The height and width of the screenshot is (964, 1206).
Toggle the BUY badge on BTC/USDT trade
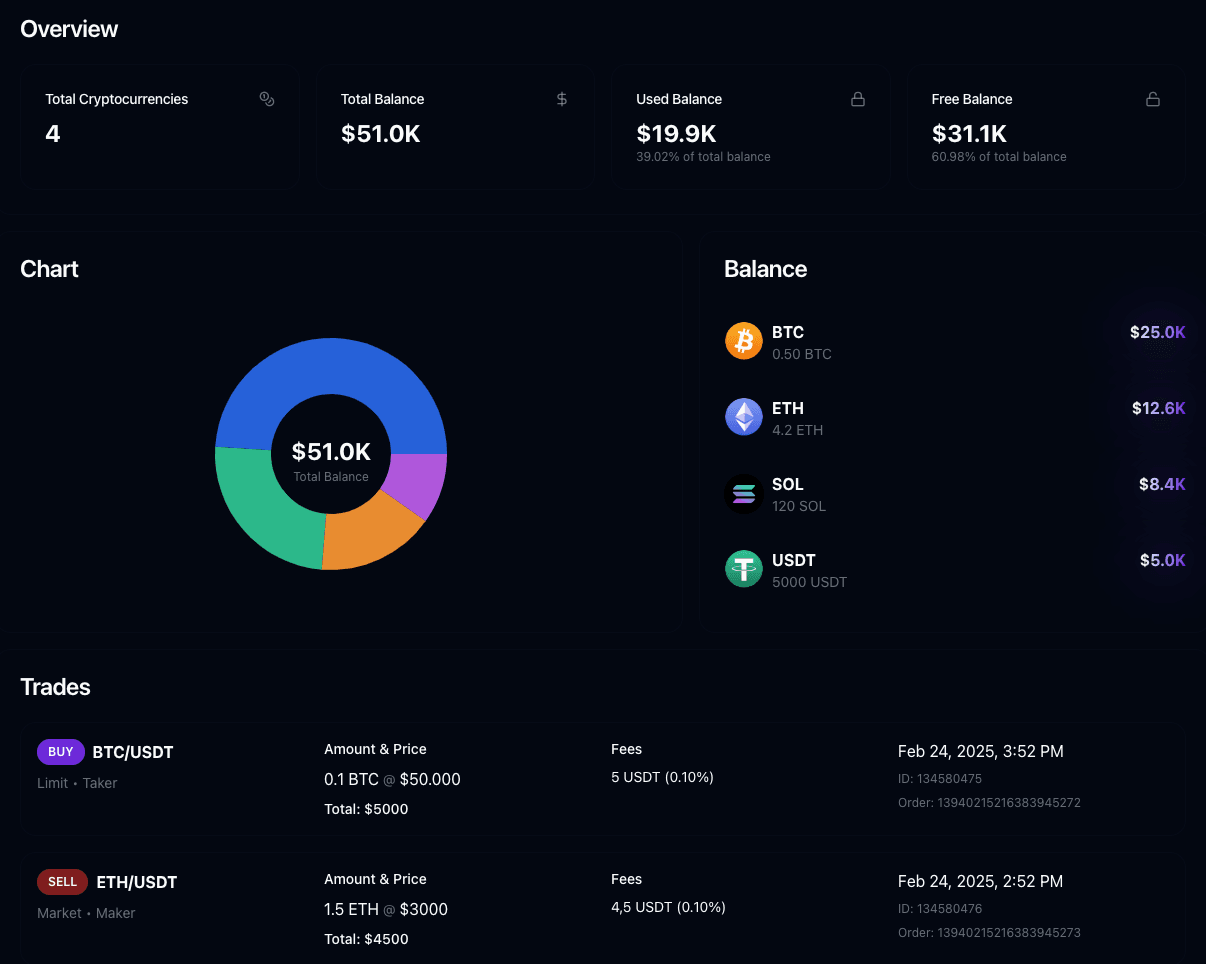tap(61, 751)
